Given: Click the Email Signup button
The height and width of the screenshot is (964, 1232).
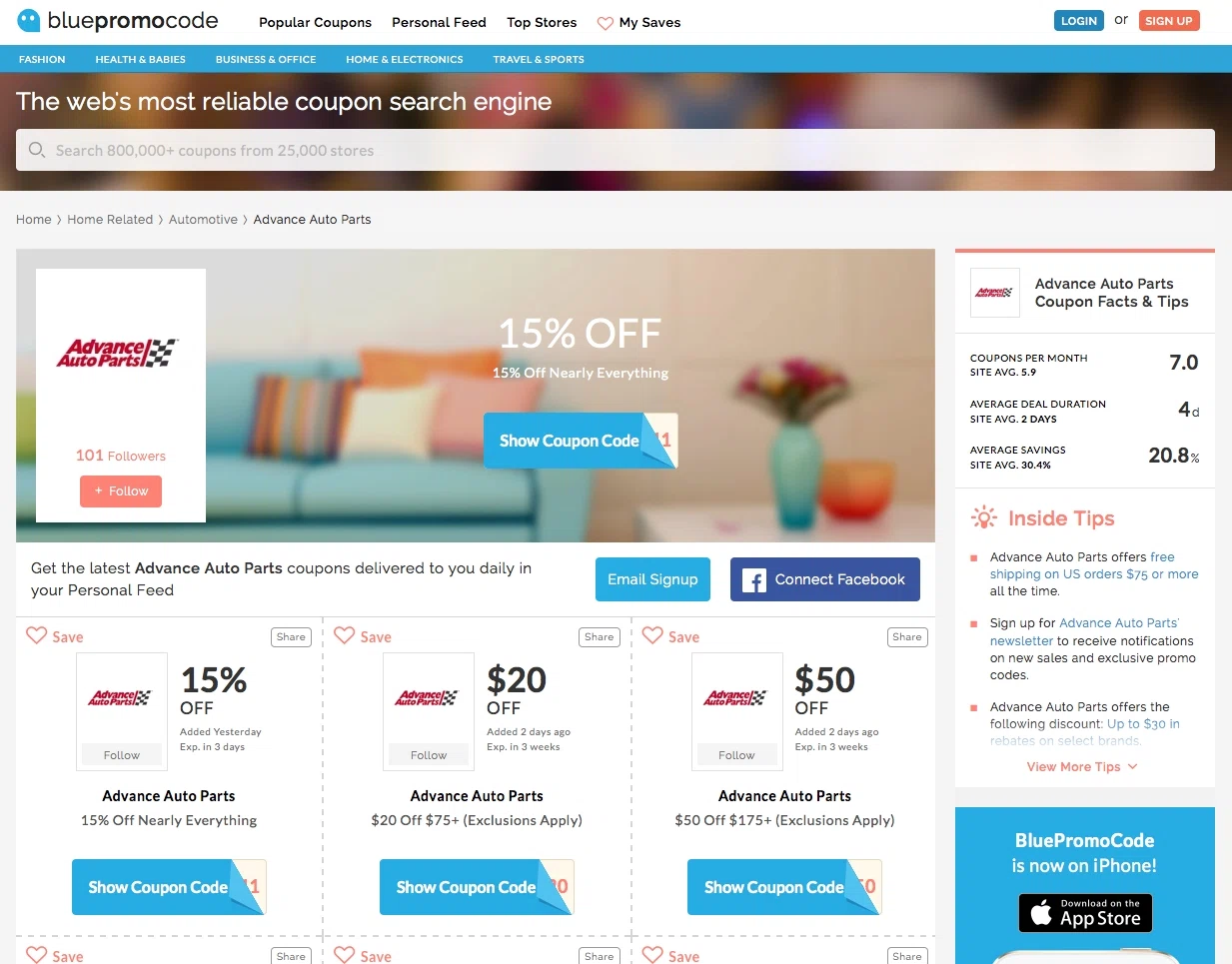Looking at the screenshot, I should click(x=652, y=579).
